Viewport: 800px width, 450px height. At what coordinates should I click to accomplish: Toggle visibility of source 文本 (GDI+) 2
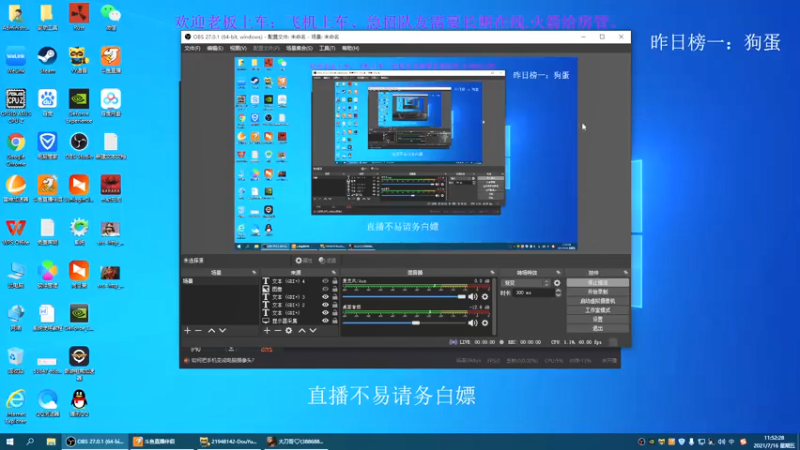pyautogui.click(x=325, y=305)
